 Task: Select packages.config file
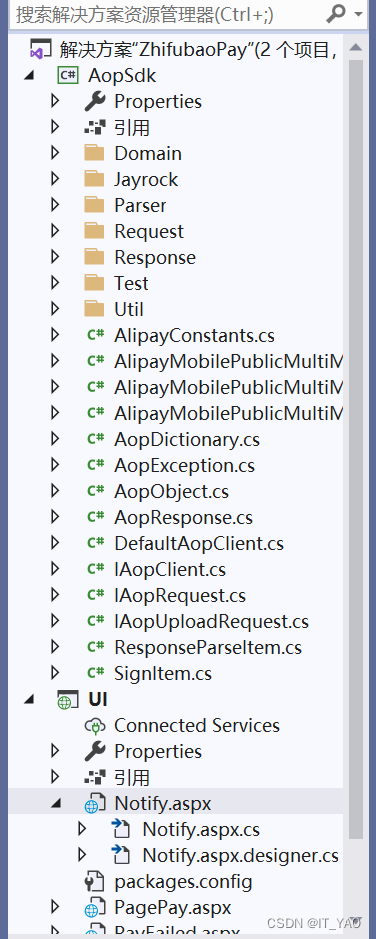click(183, 882)
